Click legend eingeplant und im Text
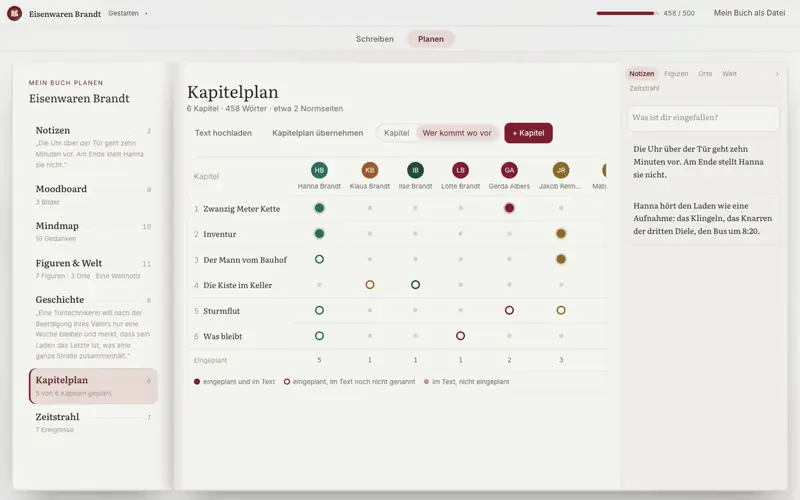The height and width of the screenshot is (500, 800). (234, 382)
